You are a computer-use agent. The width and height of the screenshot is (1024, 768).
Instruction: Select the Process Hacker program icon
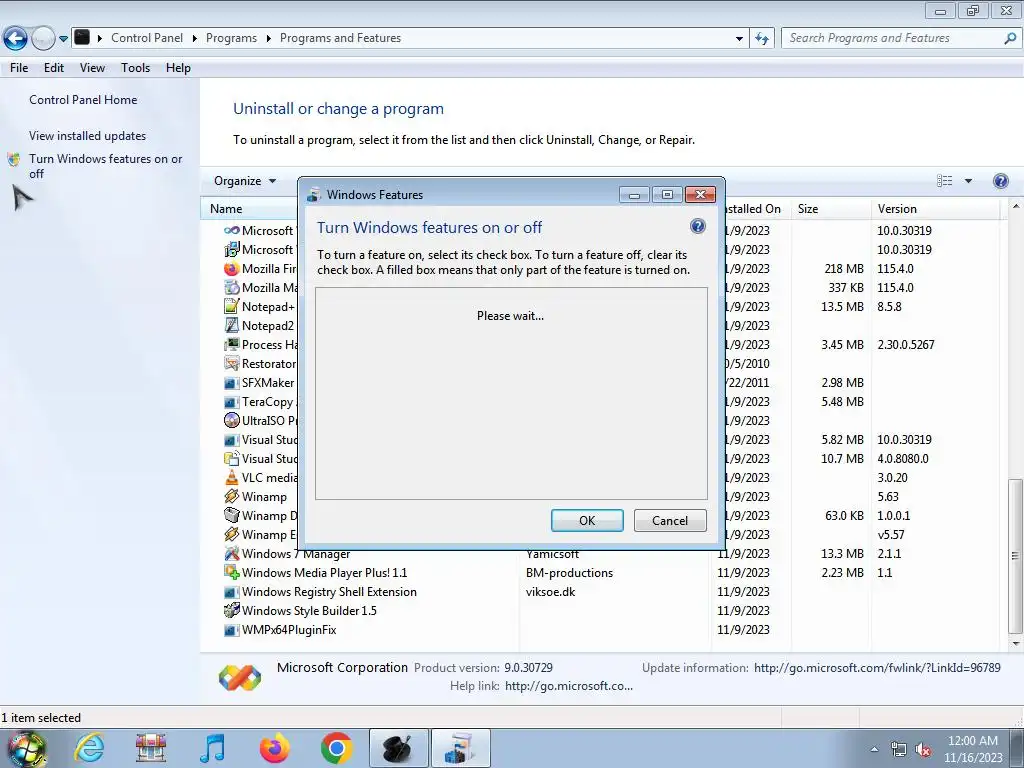[x=231, y=344]
